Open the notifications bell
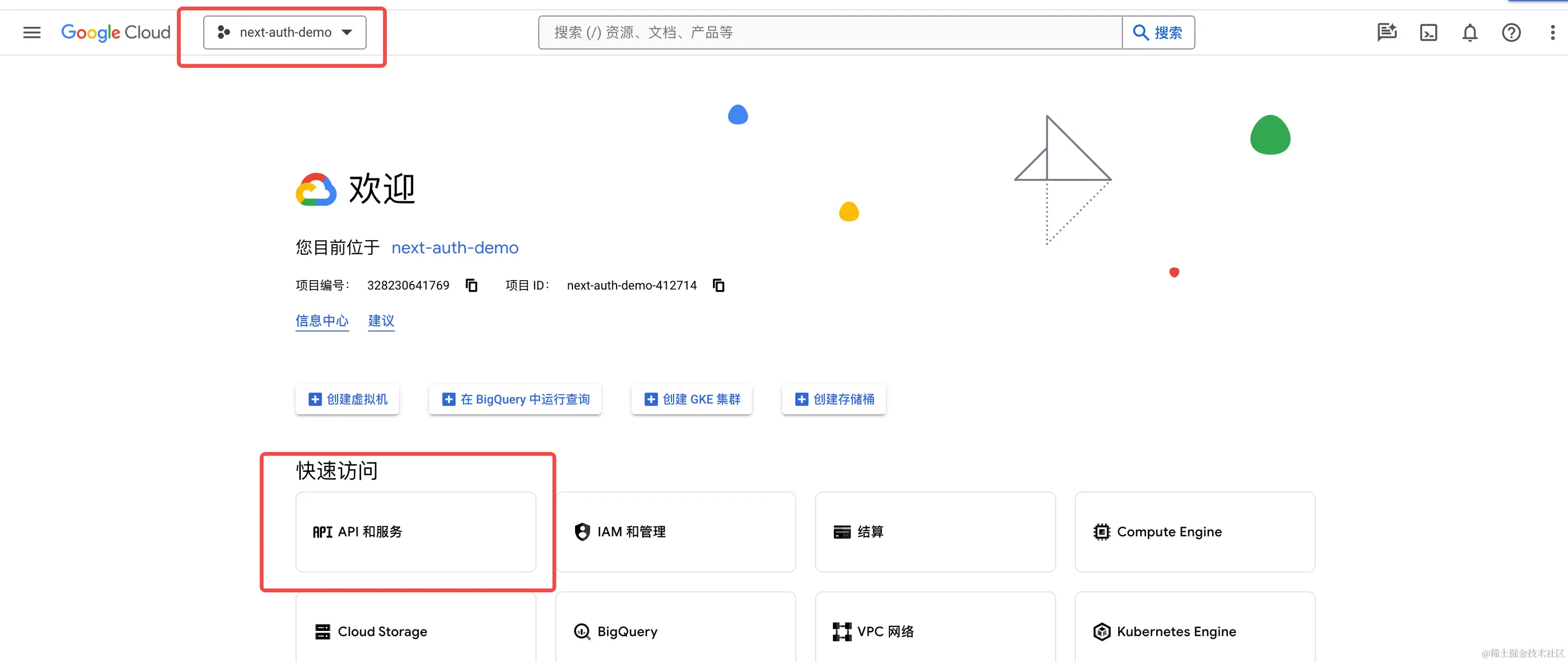This screenshot has width=1568, height=662. [1469, 32]
